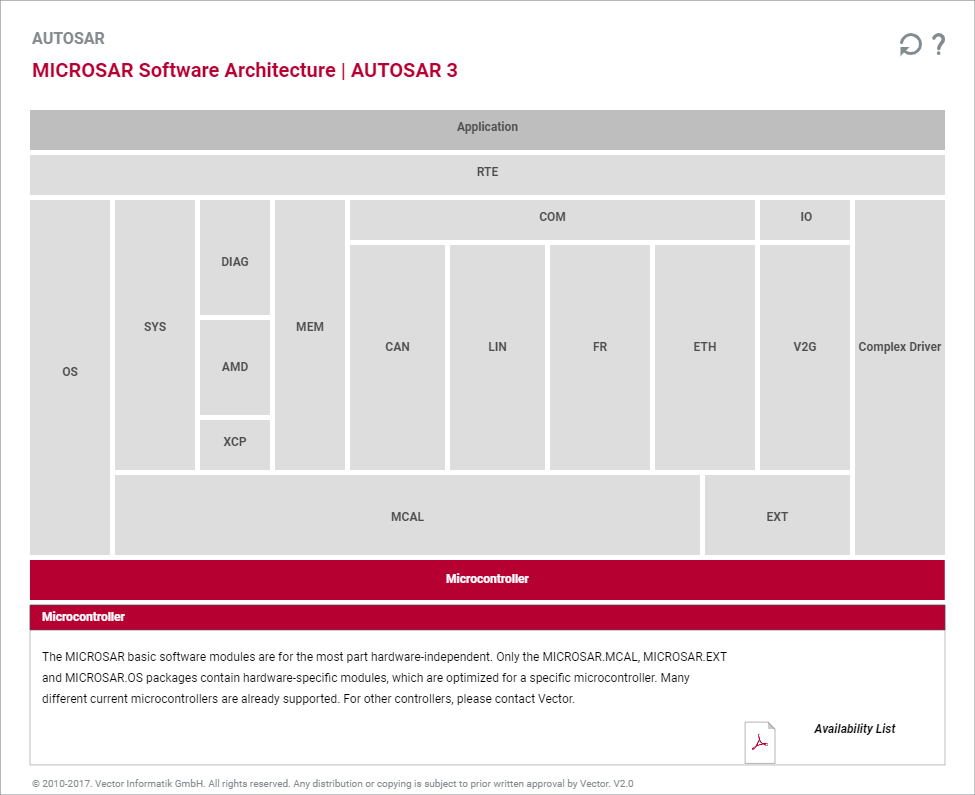Open the Availability List PDF icon
Screen dimensions: 975x795
click(x=759, y=742)
